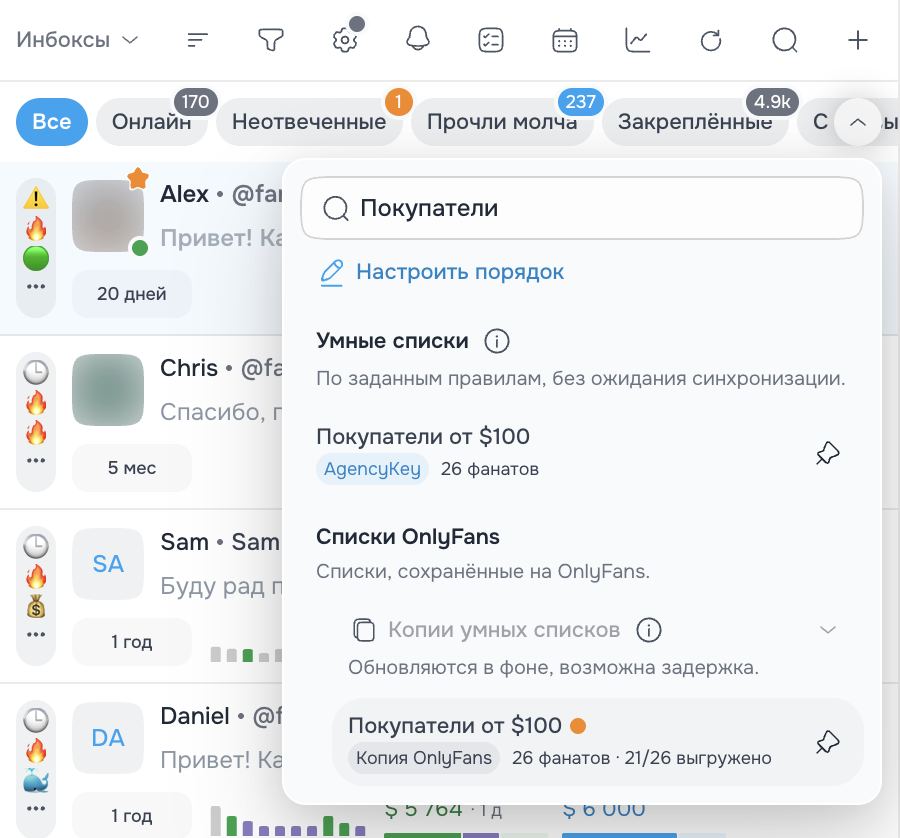The height and width of the screenshot is (838, 900).
Task: Click the 1 год badge in Sam's row
Action: pos(131,642)
